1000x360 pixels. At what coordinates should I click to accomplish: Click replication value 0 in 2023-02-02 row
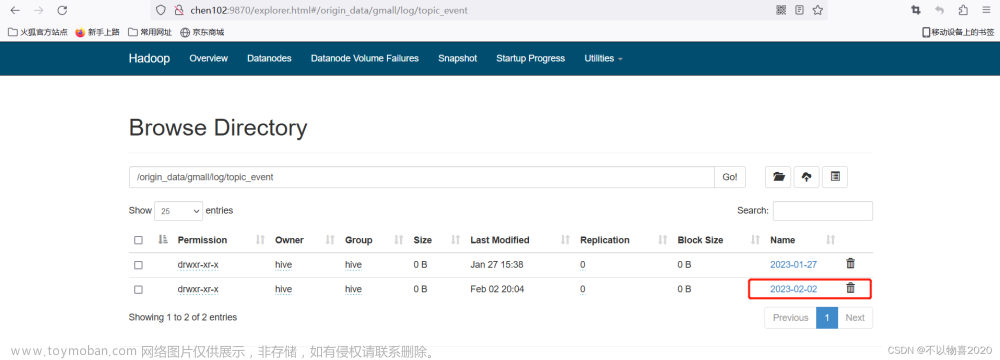coord(583,289)
